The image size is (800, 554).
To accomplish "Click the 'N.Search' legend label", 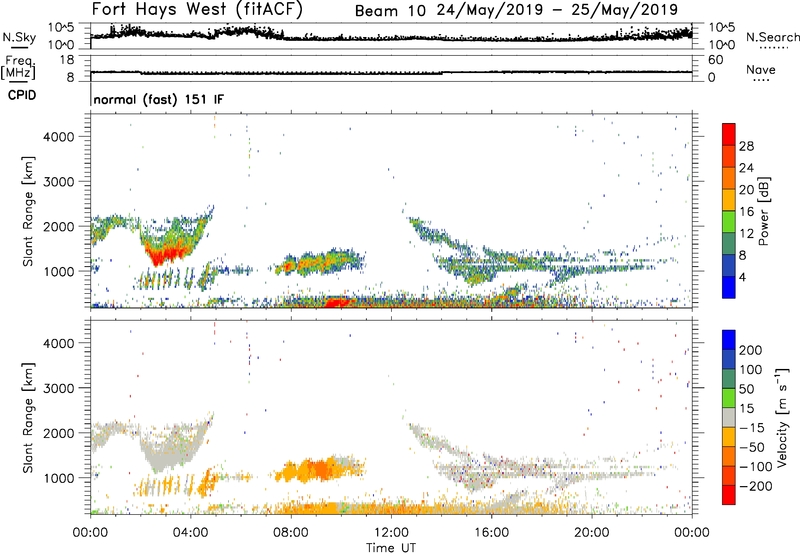I will tap(772, 37).
